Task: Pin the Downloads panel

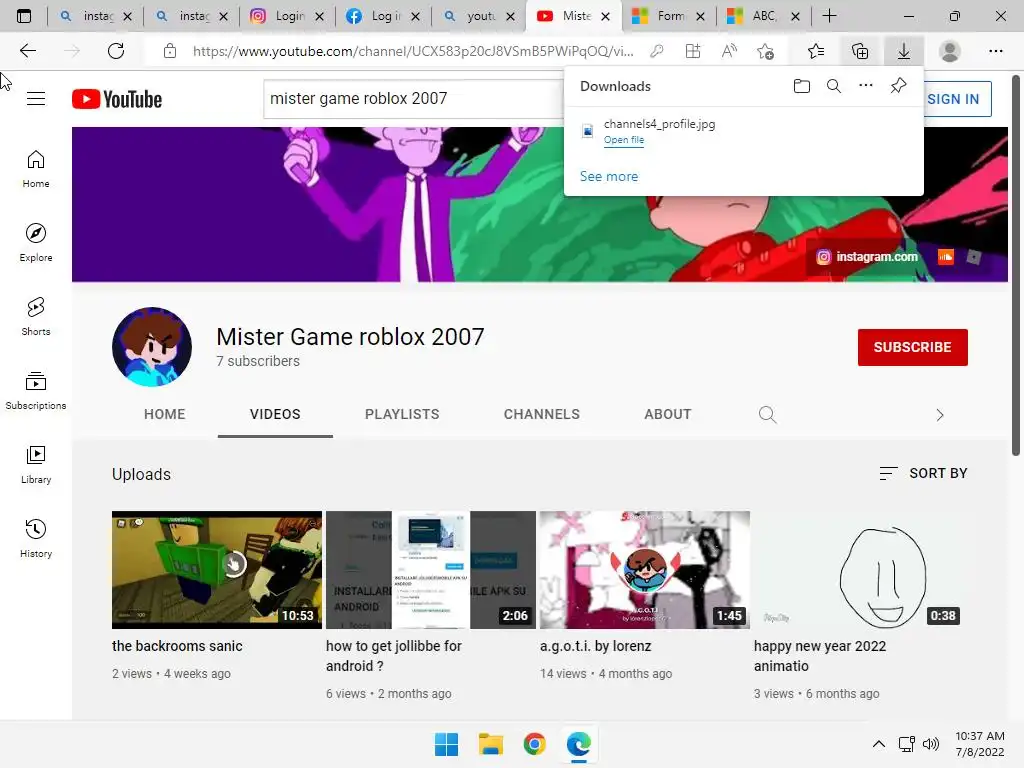Action: 899,86
